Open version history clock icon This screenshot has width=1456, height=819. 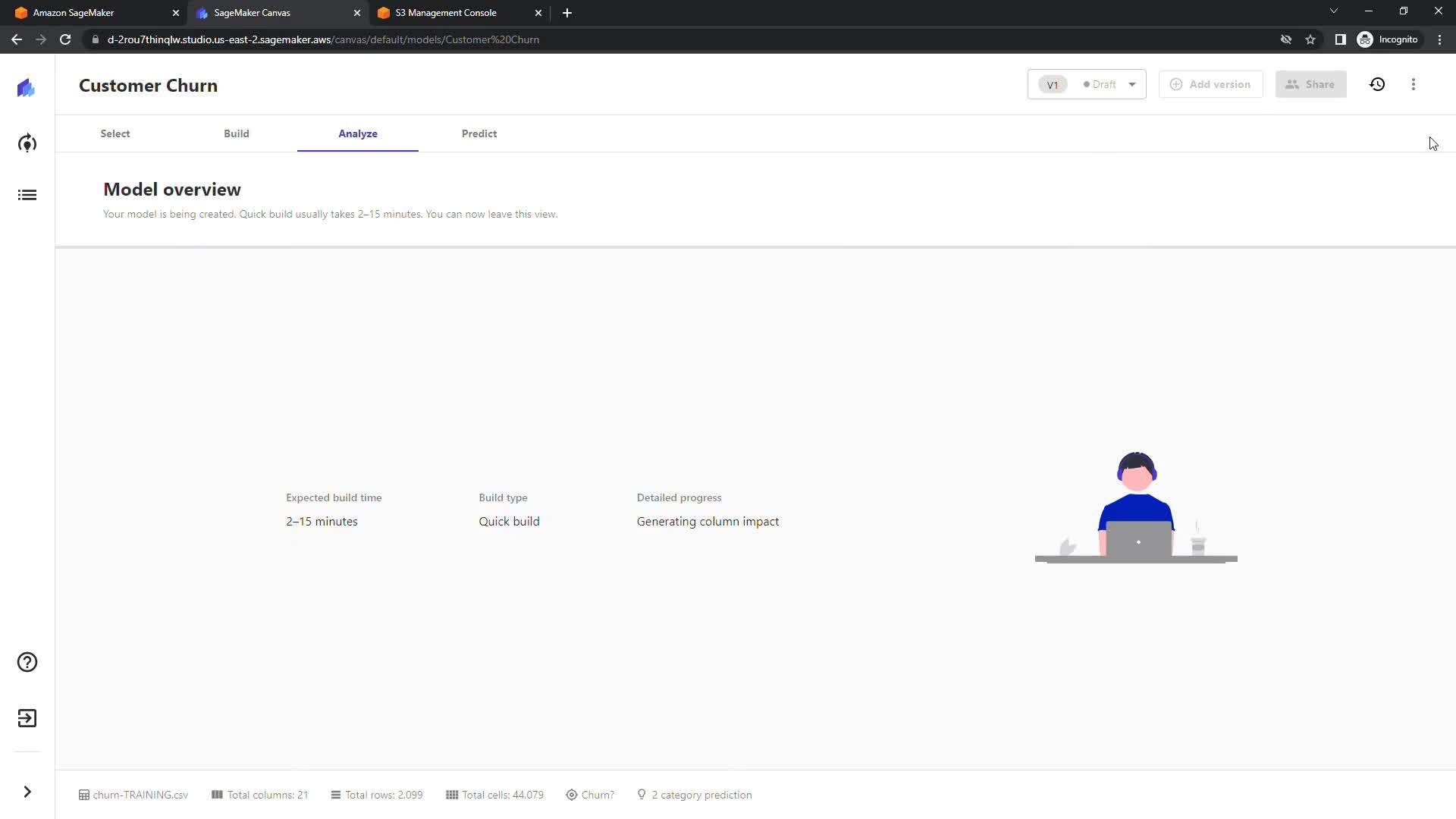pyautogui.click(x=1377, y=84)
